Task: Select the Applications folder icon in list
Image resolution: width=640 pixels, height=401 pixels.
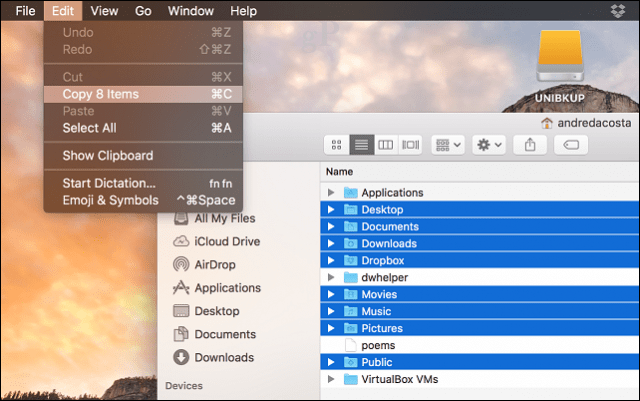Action: 351,192
